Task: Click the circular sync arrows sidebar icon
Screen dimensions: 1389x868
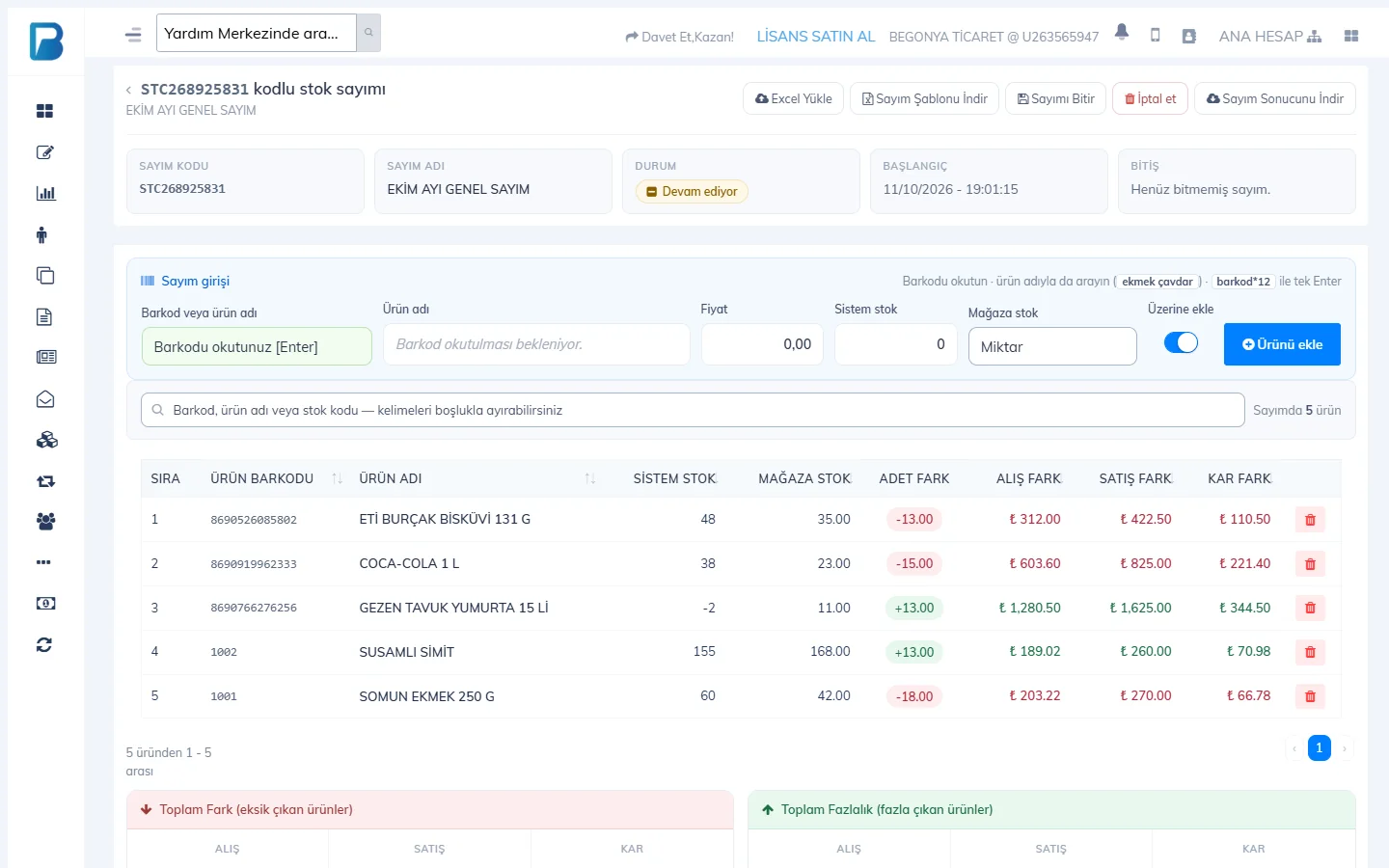Action: [44, 645]
